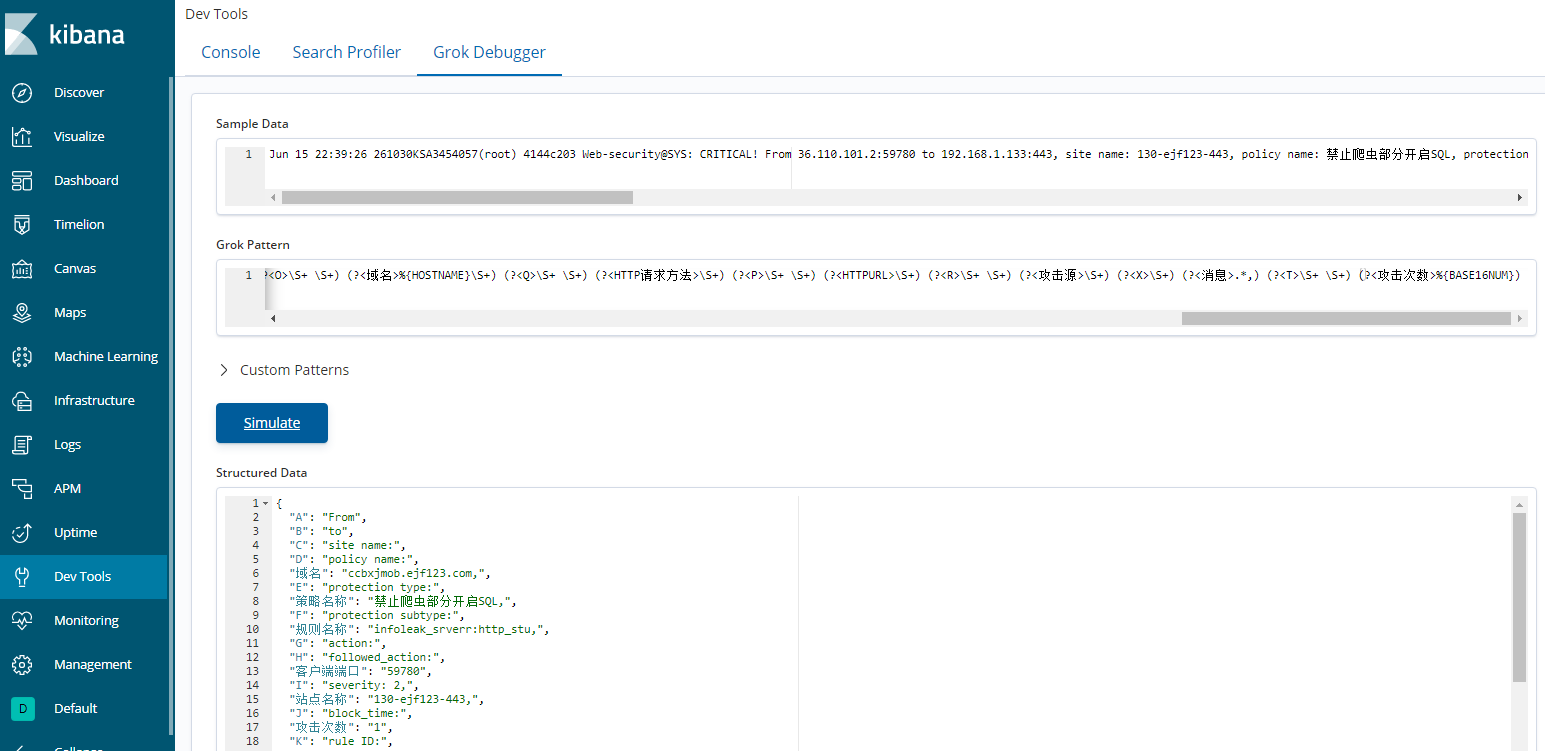Open Discover compass icon

(x=22, y=92)
